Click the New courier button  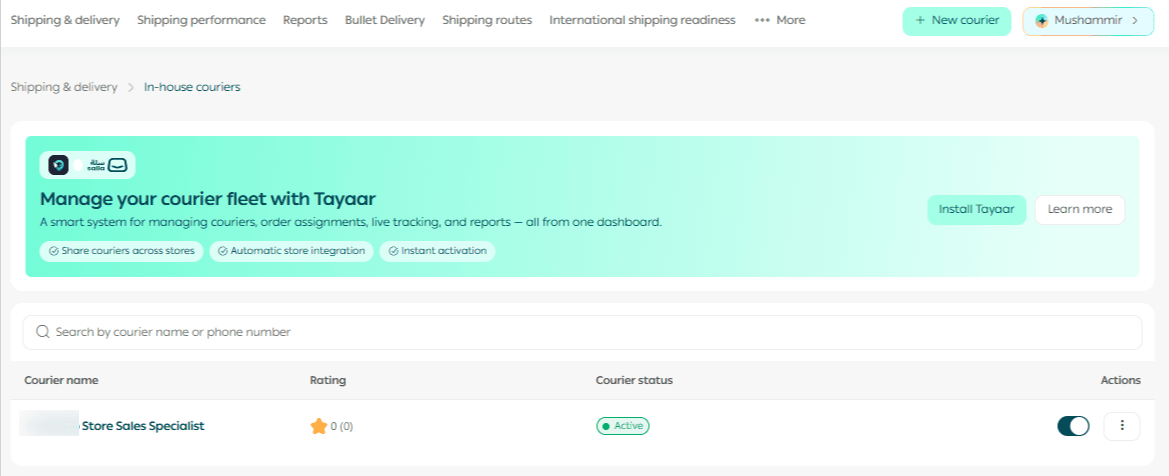pyautogui.click(x=957, y=21)
